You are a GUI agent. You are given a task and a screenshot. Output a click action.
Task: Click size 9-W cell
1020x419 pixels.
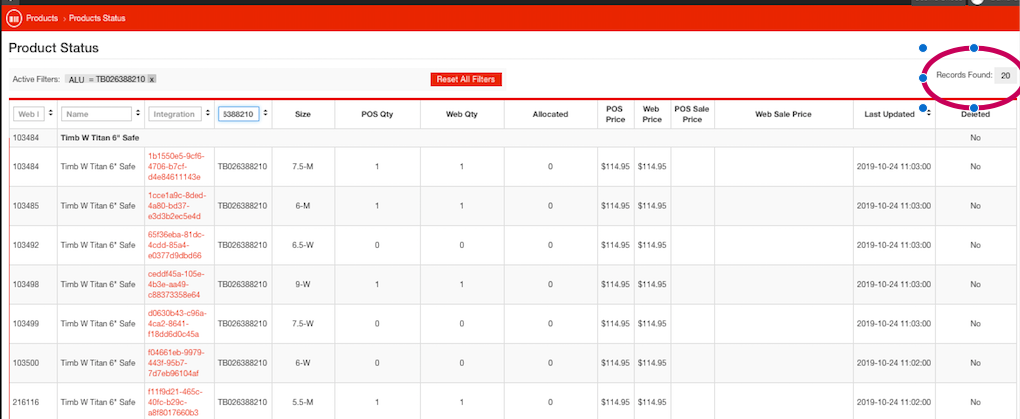[303, 284]
